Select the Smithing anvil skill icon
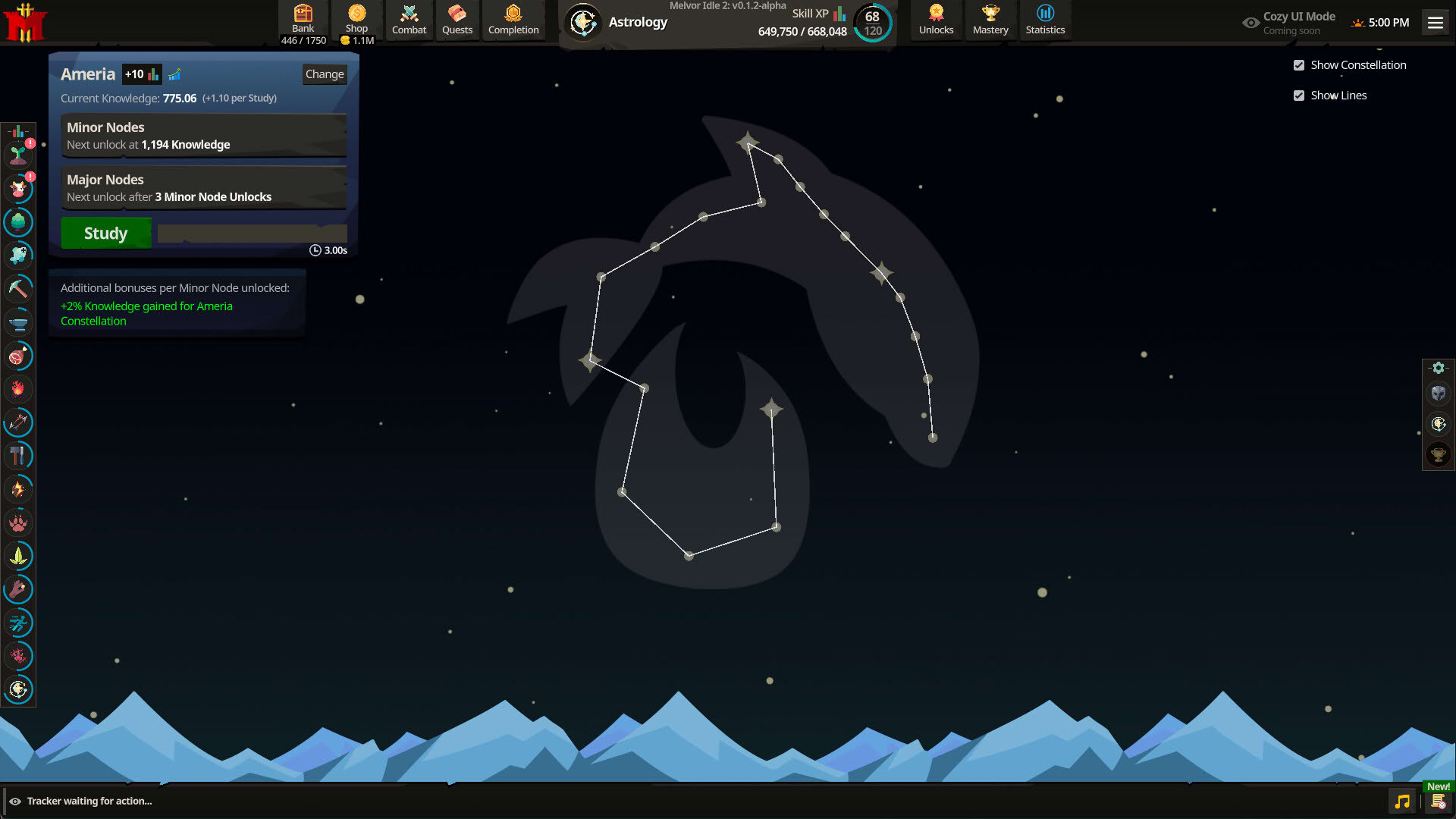Screen dimensions: 1456x819 click(x=18, y=322)
